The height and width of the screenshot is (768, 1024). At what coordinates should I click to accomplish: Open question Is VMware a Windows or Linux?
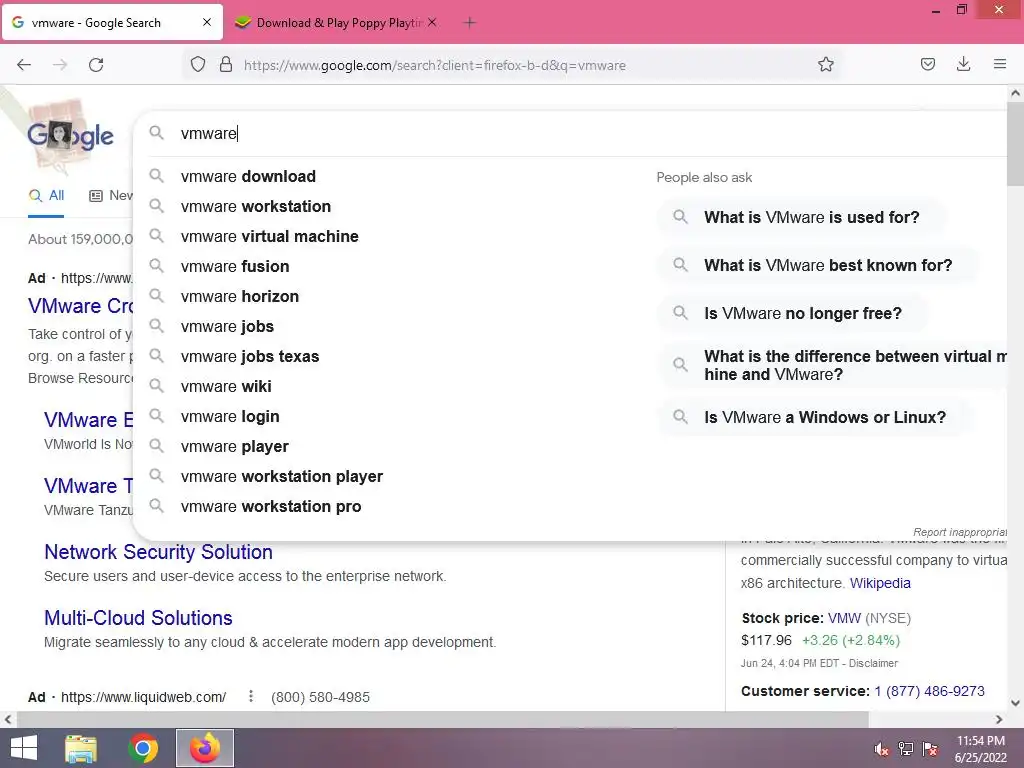coord(815,417)
